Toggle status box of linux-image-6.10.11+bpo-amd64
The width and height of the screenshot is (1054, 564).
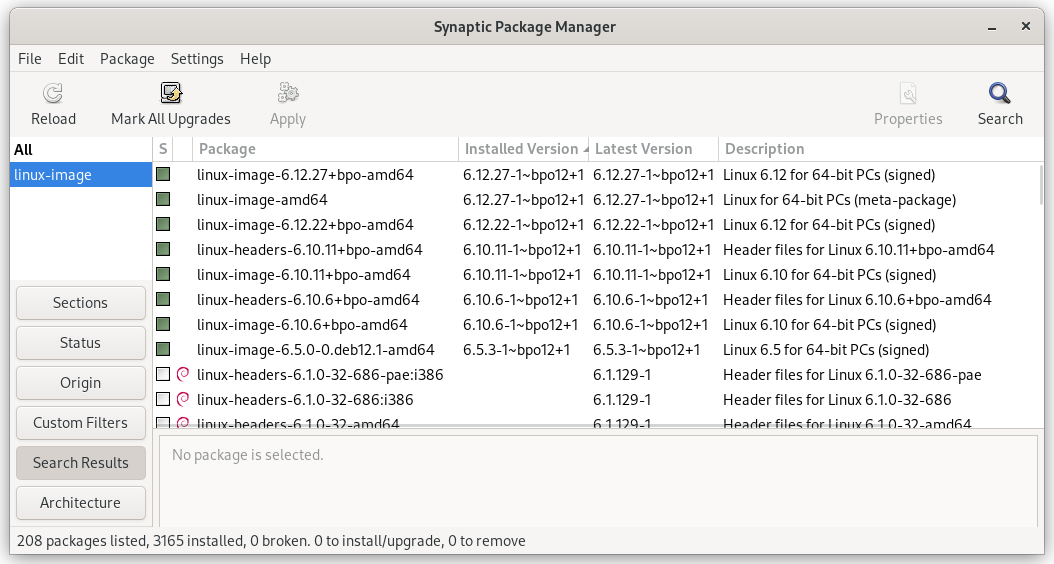click(163, 274)
